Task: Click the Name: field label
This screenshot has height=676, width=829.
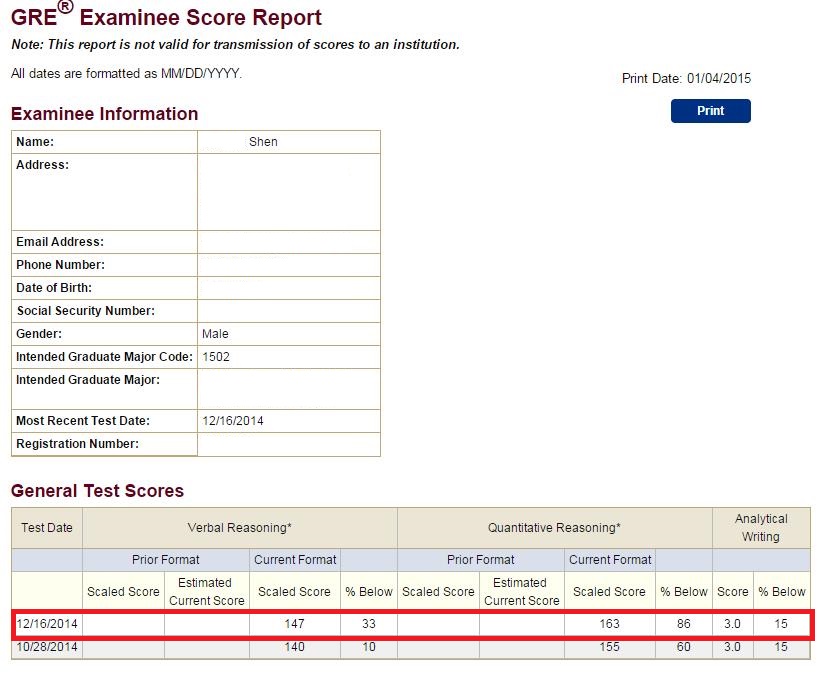Action: point(35,142)
